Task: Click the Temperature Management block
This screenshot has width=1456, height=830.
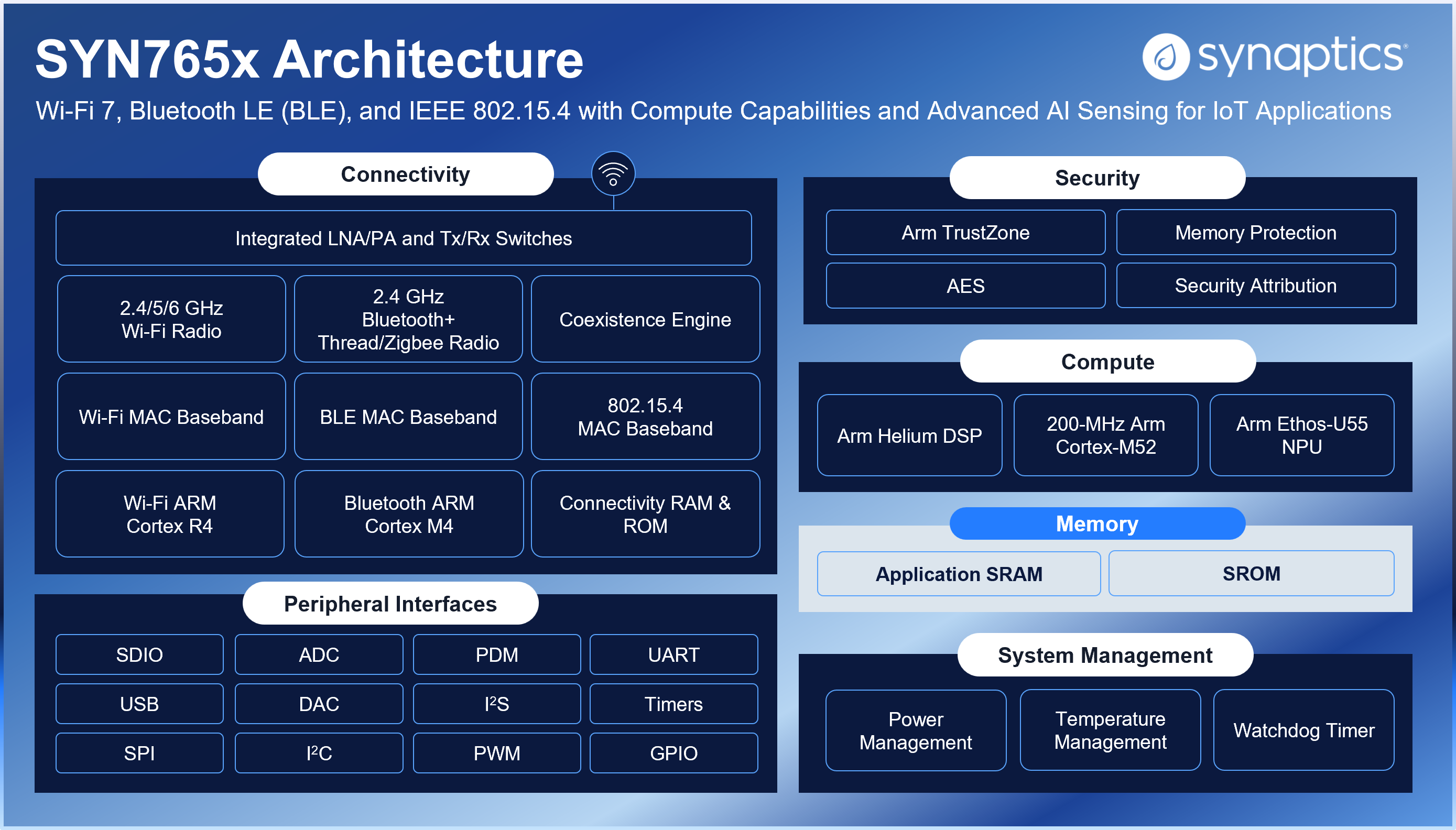Action: tap(1110, 730)
